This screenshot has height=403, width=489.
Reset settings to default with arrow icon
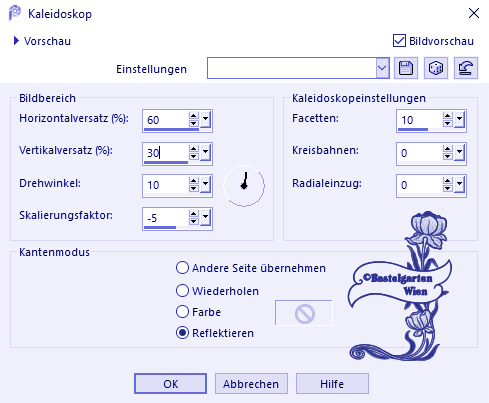pyautogui.click(x=466, y=68)
